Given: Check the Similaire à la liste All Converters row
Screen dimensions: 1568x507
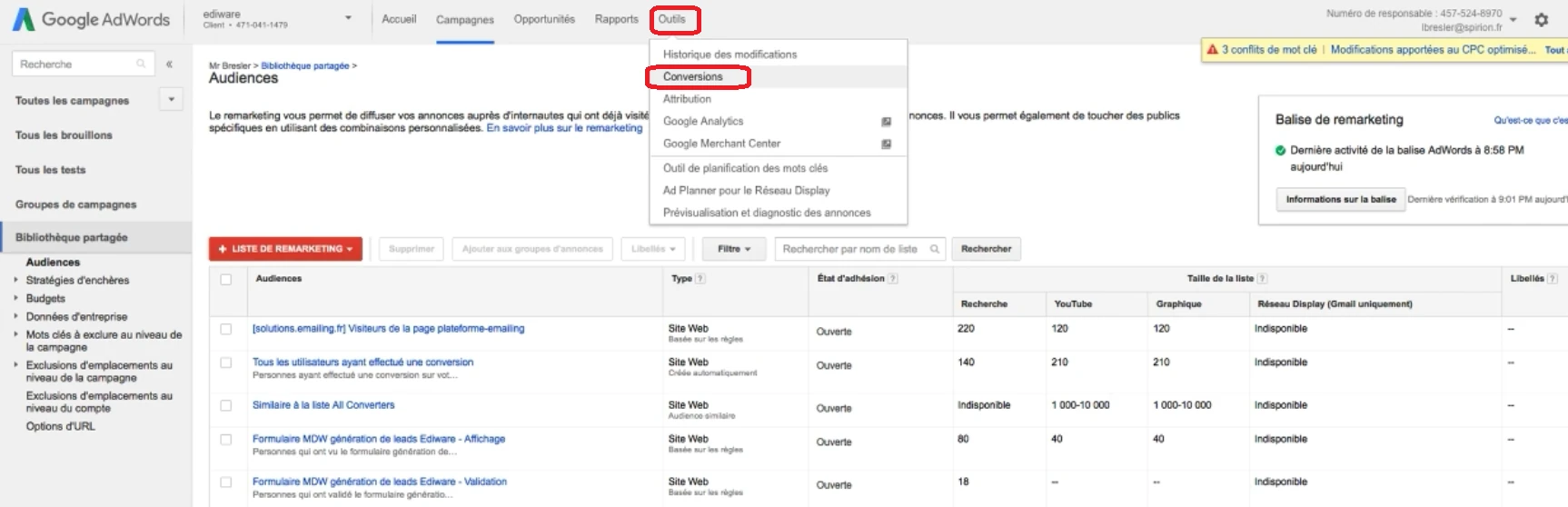Looking at the screenshot, I should point(226,405).
